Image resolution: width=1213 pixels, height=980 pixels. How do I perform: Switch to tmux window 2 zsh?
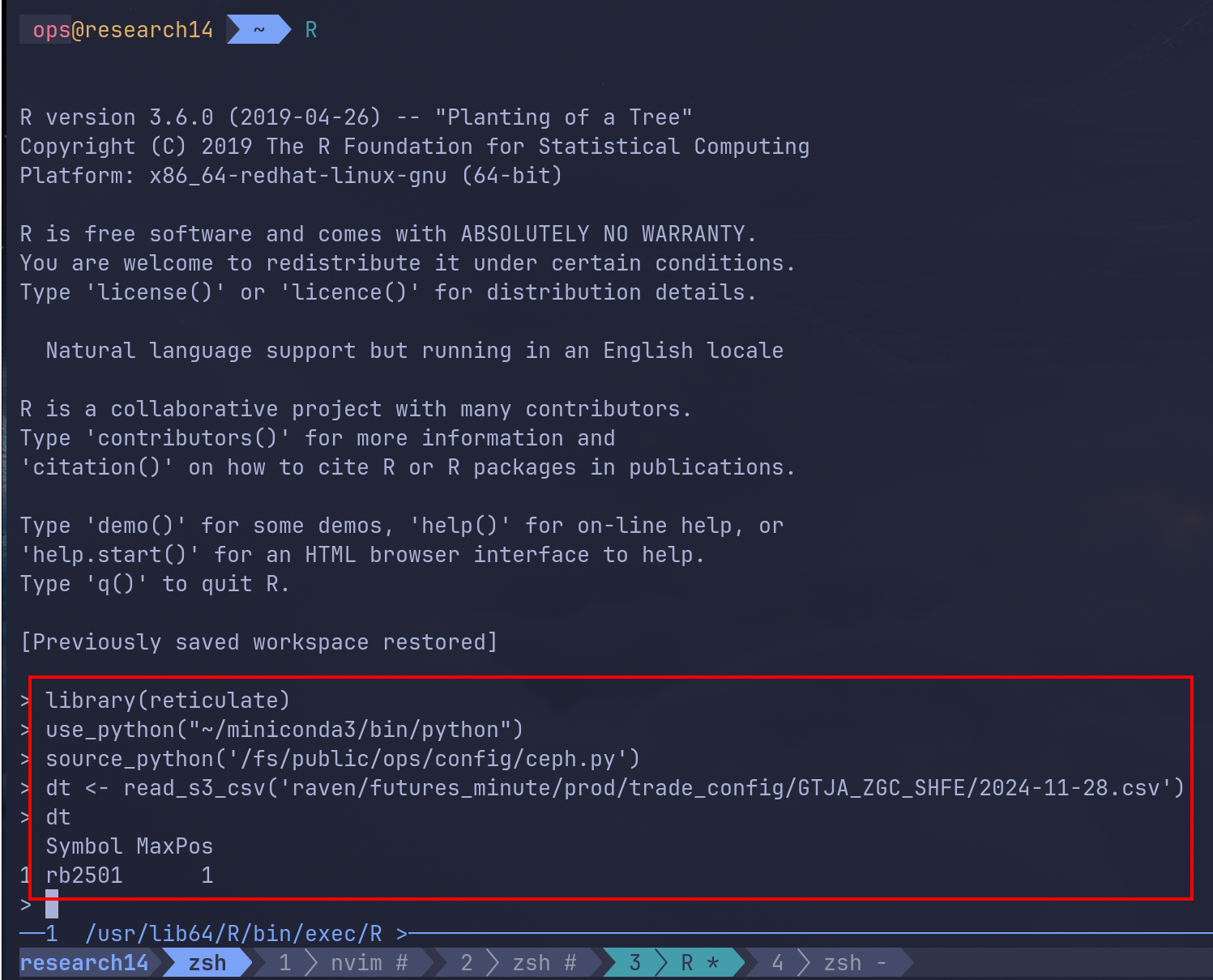click(x=519, y=963)
